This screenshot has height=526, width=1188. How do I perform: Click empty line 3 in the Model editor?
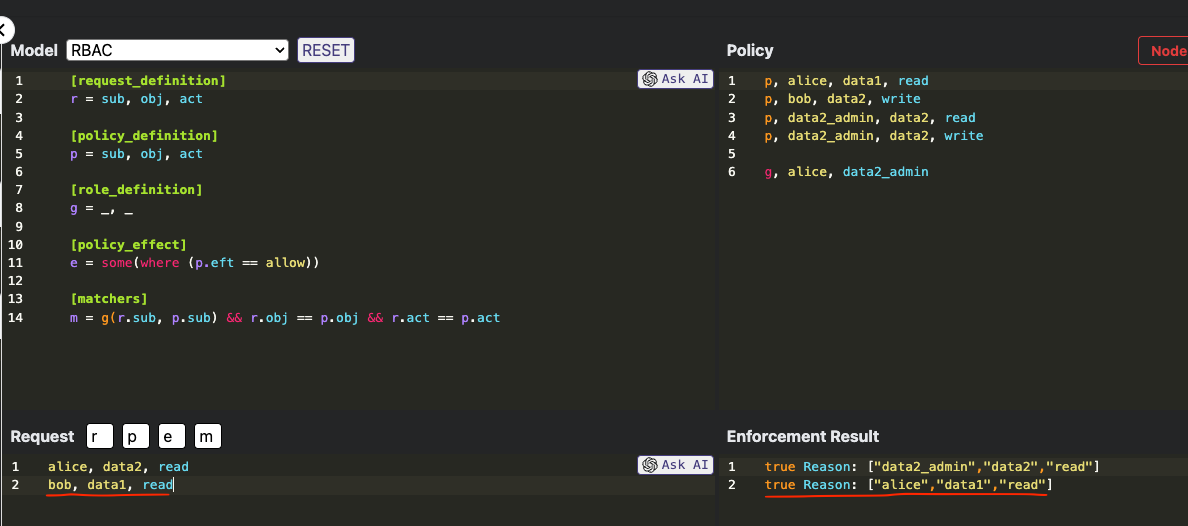360,117
